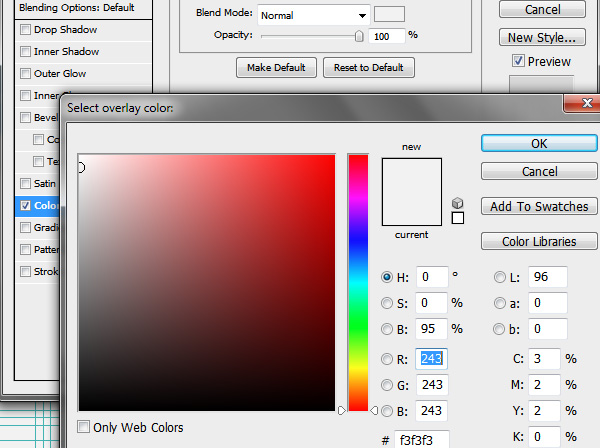Image resolution: width=600 pixels, height=448 pixels.
Task: Toggle the Inner Glow checkbox
Action: coord(25,95)
